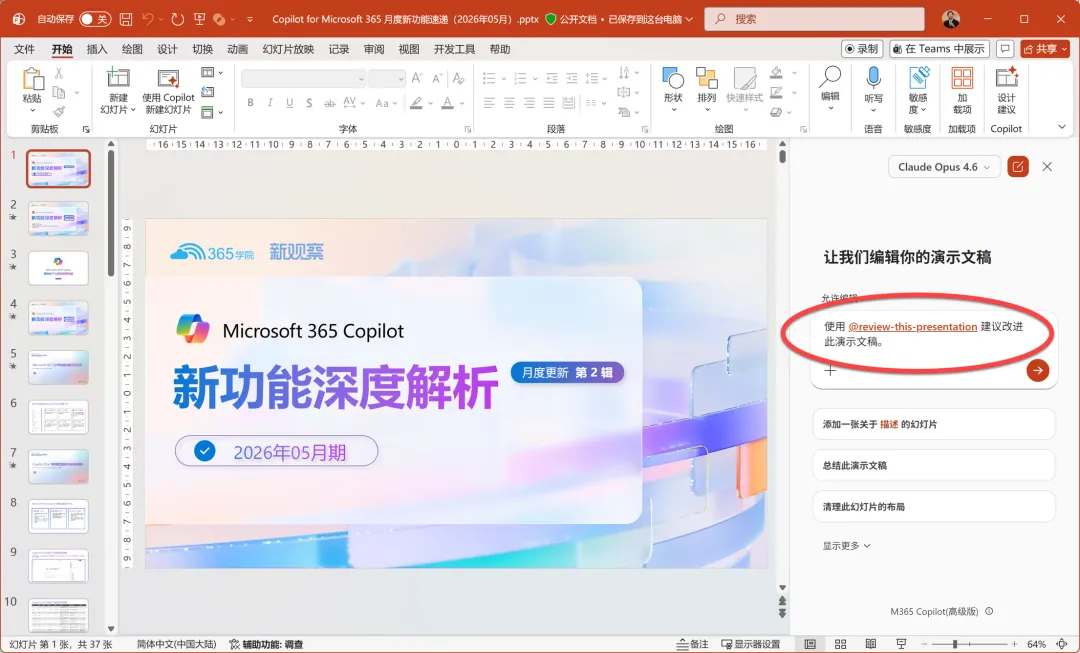Open the 文件 menu
Viewport: 1080px width, 653px height.
point(24,49)
